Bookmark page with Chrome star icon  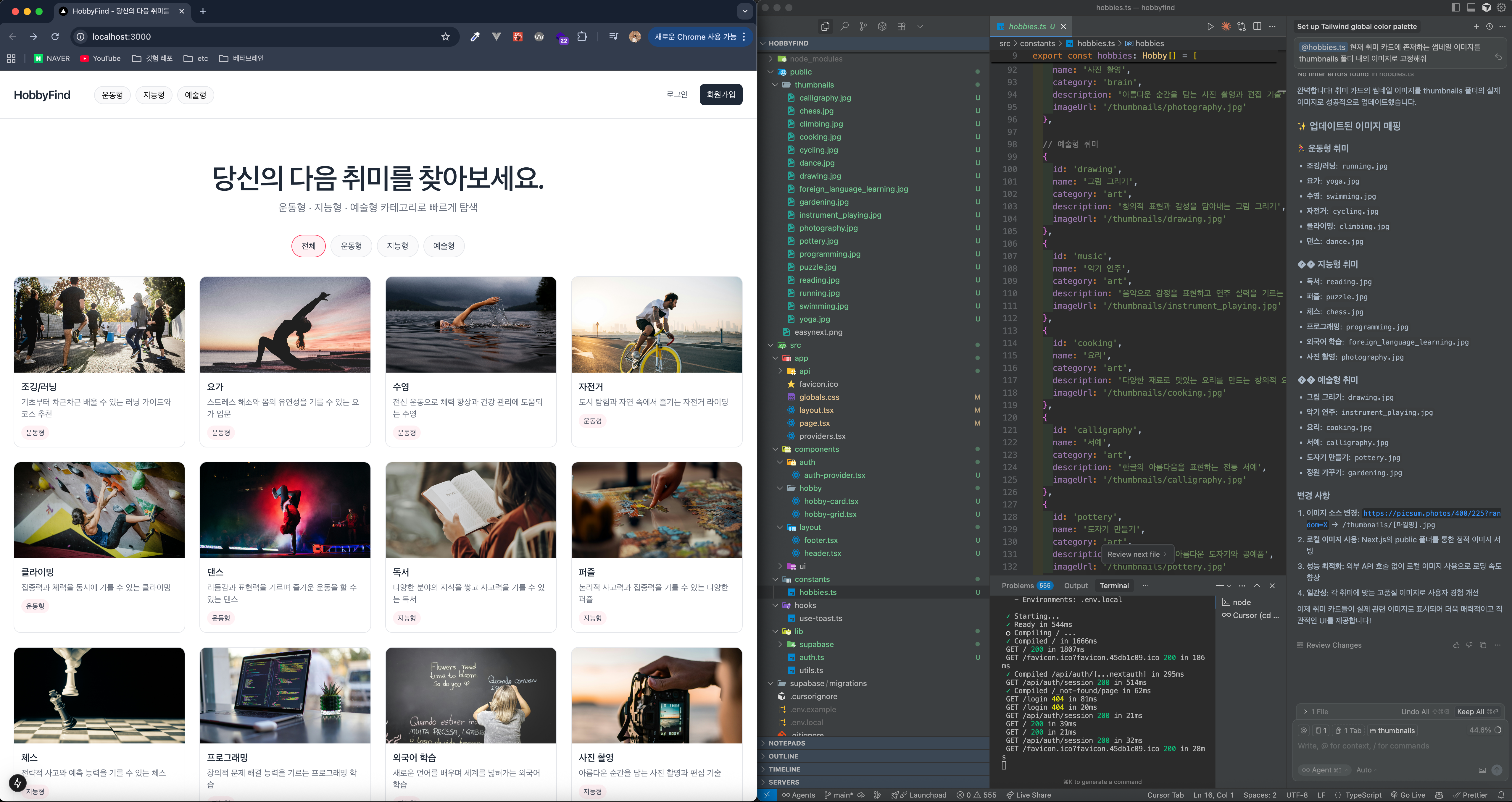coord(446,36)
